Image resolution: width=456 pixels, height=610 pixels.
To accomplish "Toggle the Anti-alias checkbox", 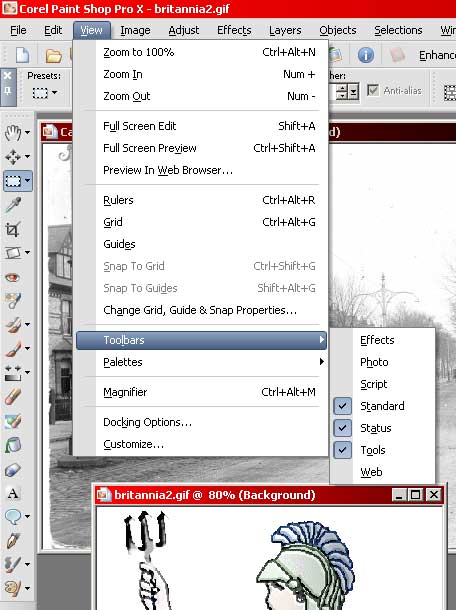I will point(373,91).
